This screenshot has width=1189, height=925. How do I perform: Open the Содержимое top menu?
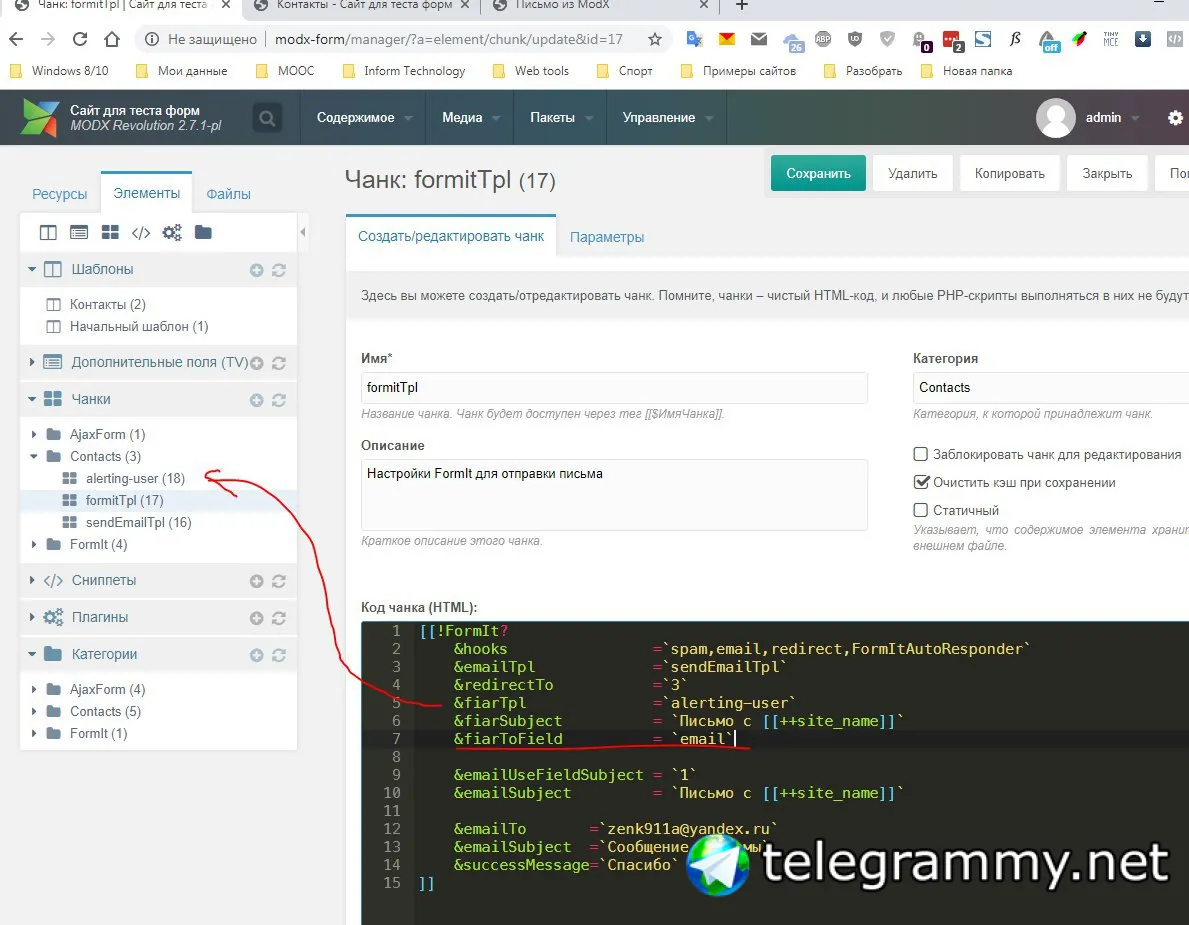click(364, 118)
